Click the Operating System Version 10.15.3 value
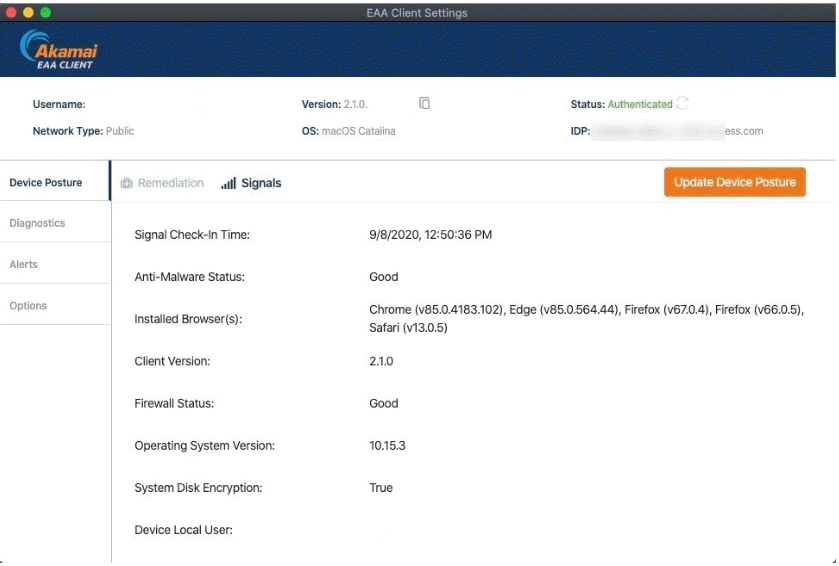 click(390, 446)
